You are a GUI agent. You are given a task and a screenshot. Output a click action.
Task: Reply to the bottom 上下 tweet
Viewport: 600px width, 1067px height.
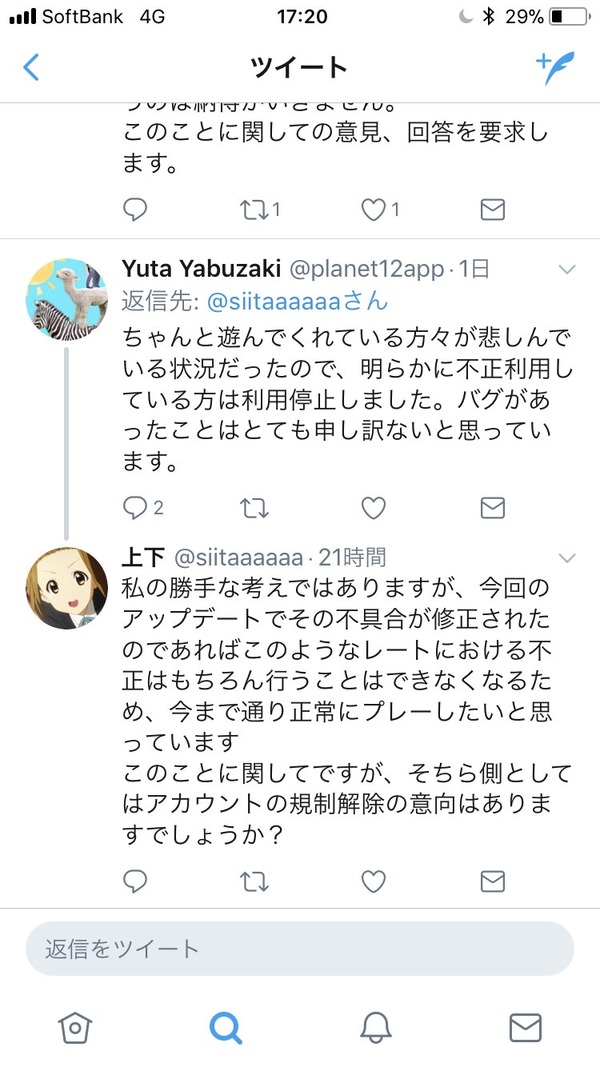point(135,881)
